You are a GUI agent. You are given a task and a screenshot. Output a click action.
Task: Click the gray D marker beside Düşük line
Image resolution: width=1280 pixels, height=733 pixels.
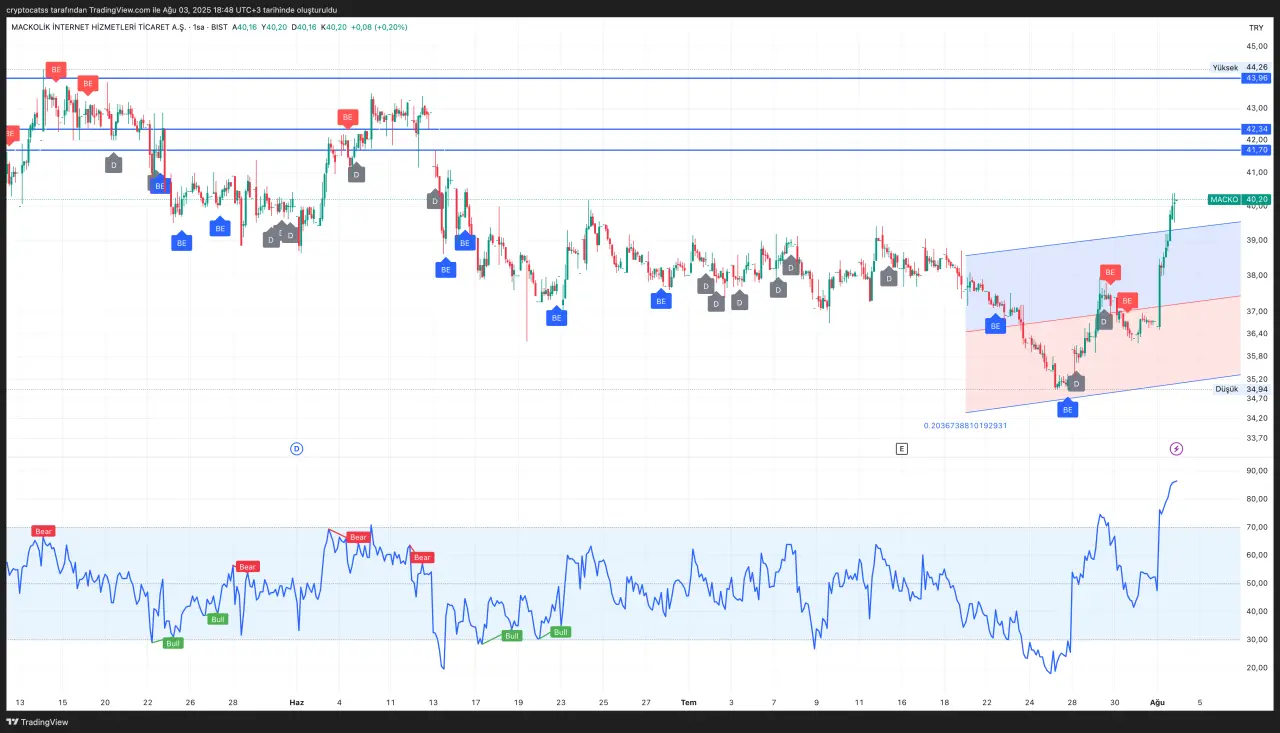coord(1076,383)
